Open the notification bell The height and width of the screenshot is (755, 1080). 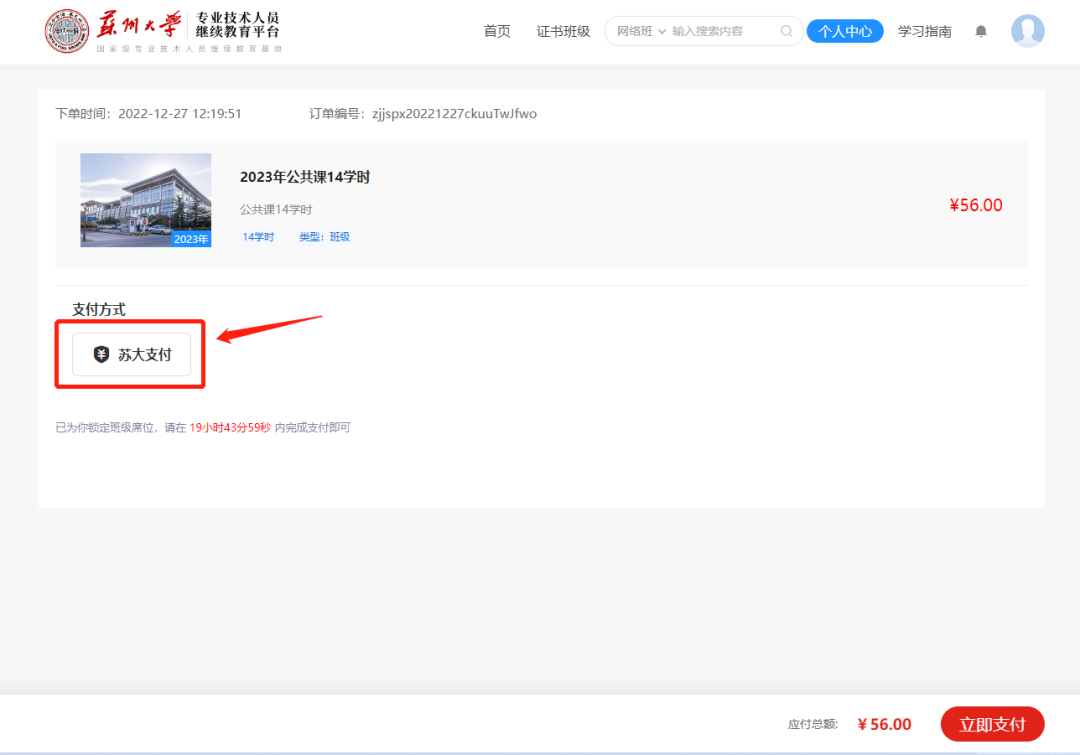point(980,31)
